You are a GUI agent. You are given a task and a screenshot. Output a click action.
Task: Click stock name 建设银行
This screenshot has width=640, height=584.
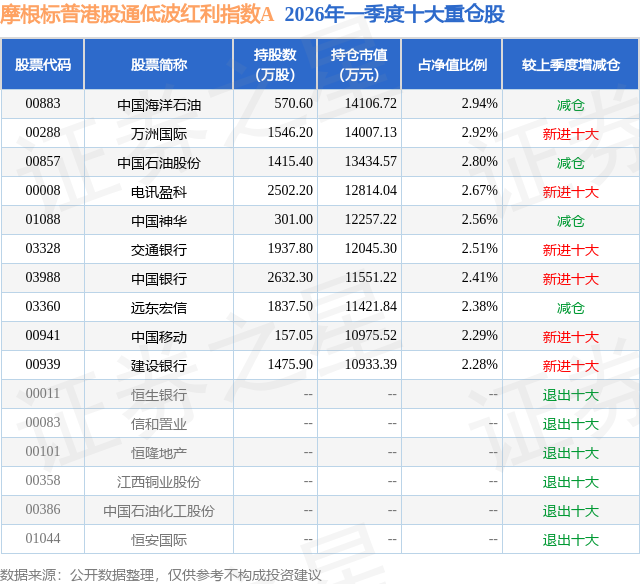tap(159, 366)
